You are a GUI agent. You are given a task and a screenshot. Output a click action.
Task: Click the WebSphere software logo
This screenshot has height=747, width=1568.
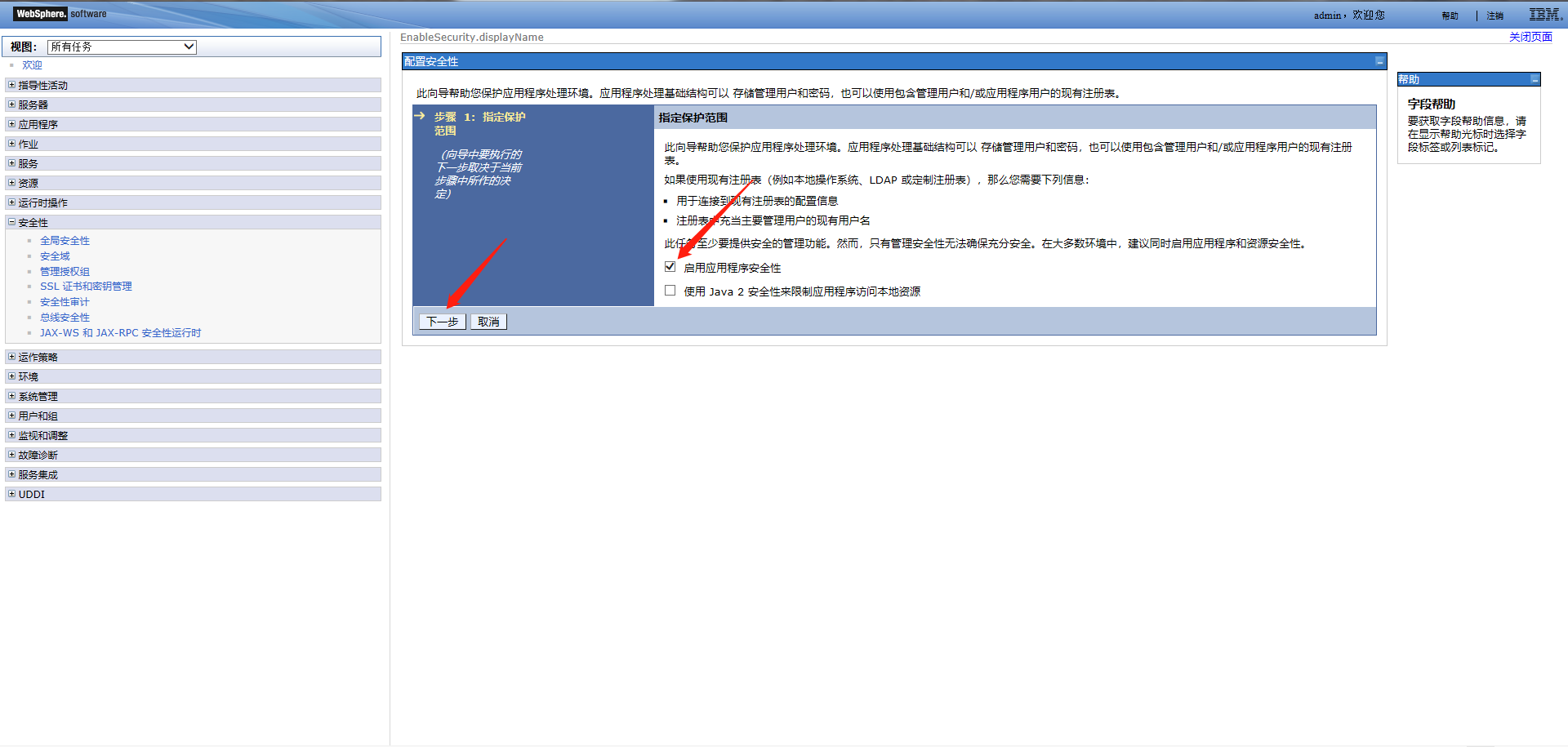[60, 14]
